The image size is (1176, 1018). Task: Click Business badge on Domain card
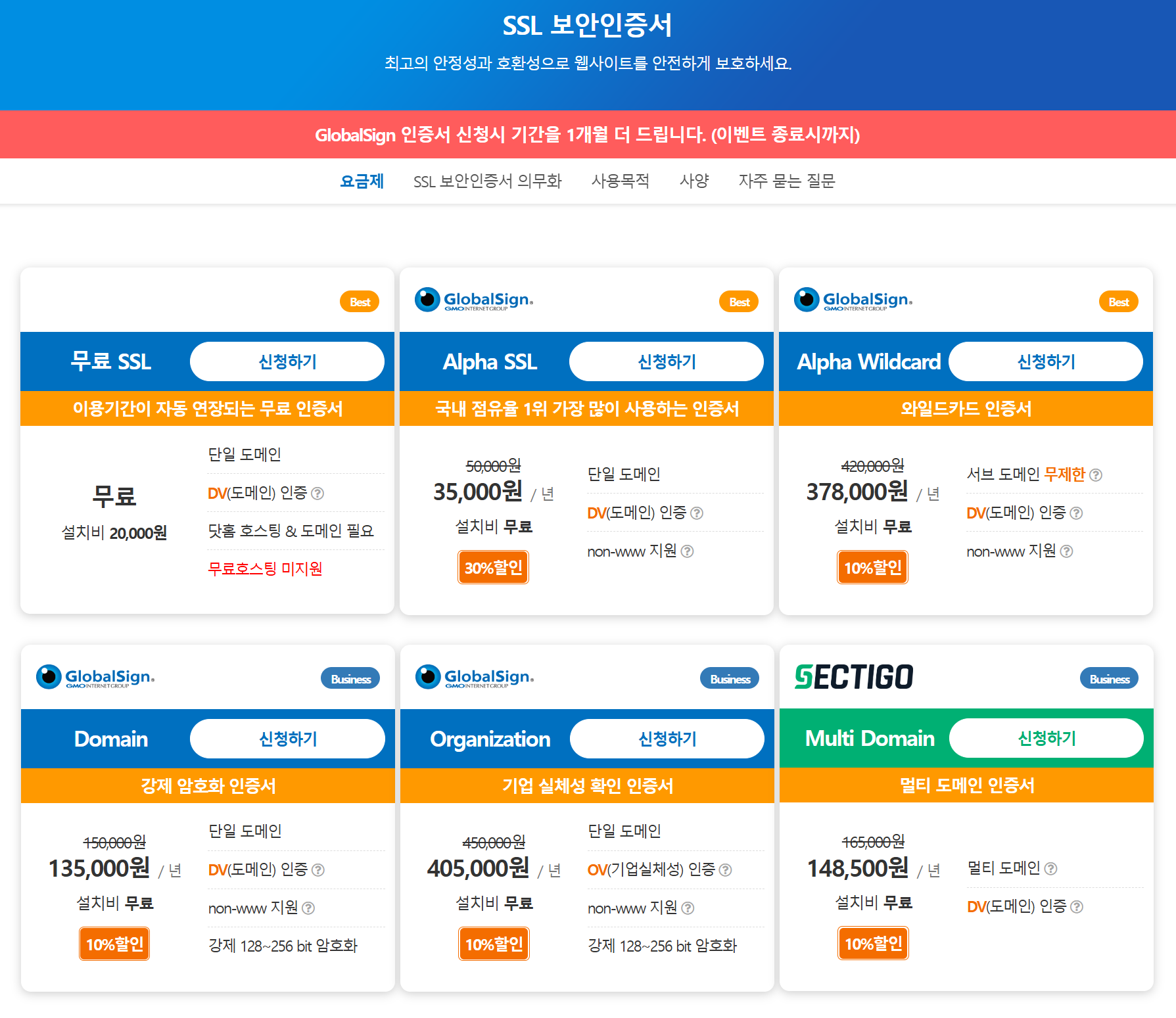(350, 679)
